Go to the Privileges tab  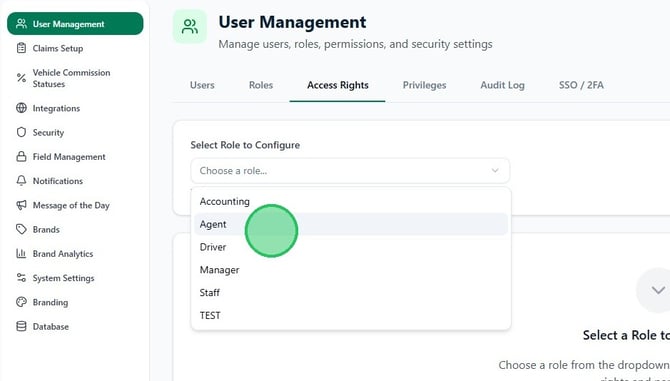tap(424, 85)
